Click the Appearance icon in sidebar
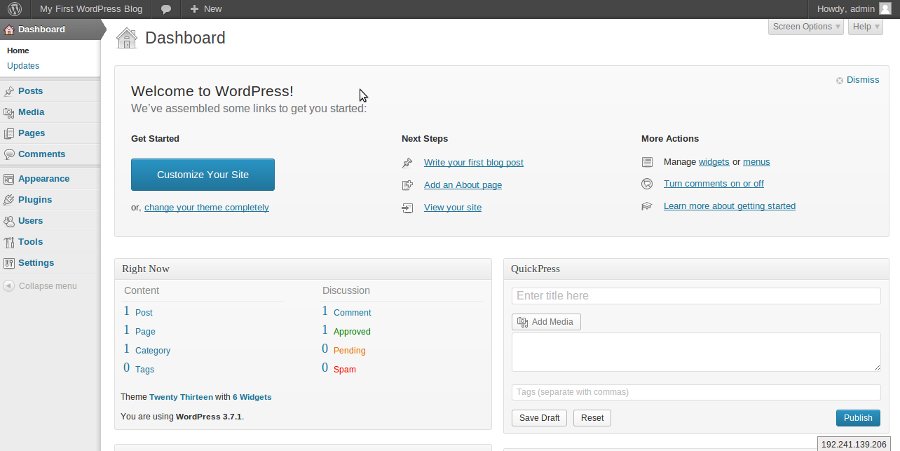The height and width of the screenshot is (451, 900). tap(9, 179)
